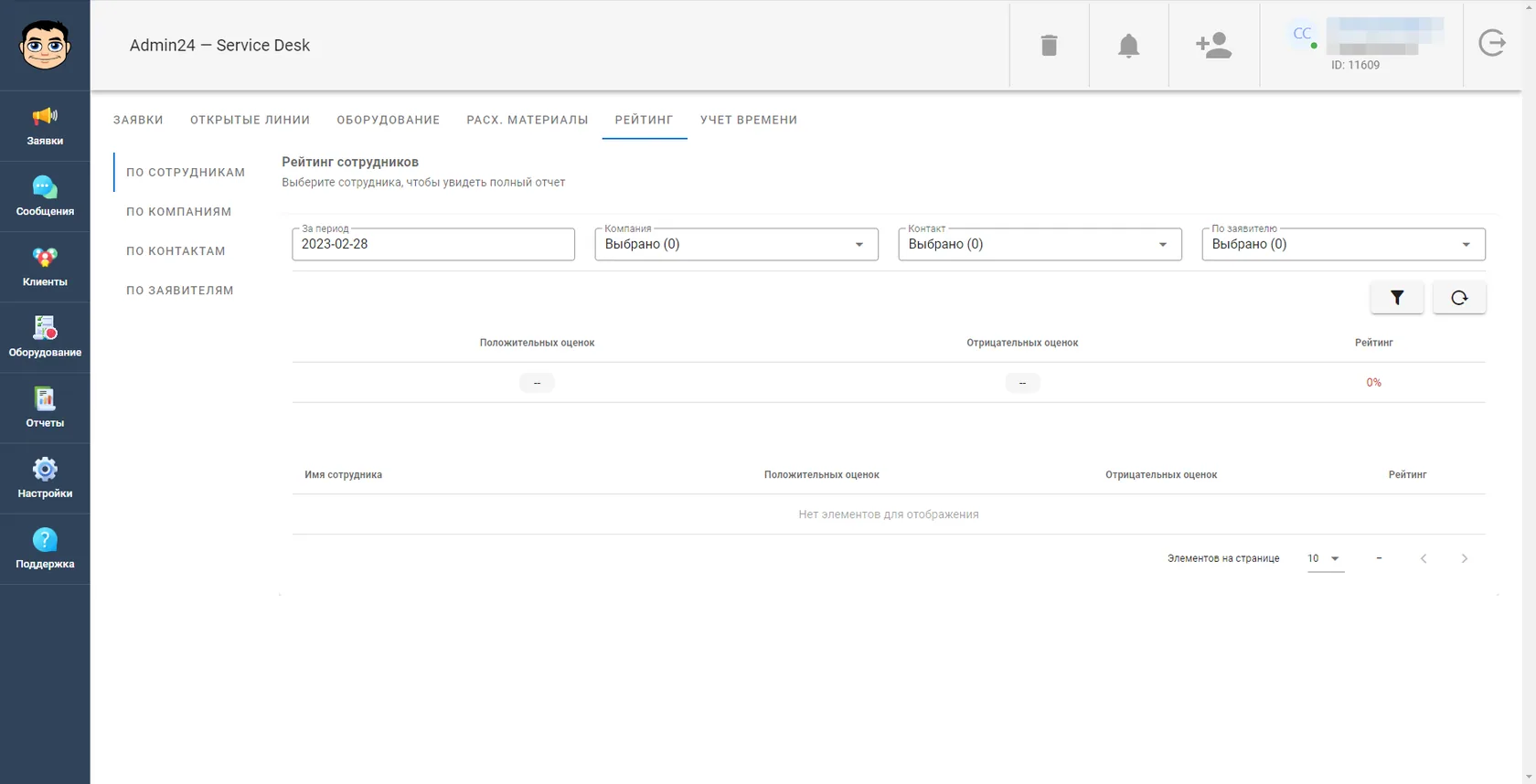The height and width of the screenshot is (784, 1536).
Task: Open Настройки gear in sidebar
Action: (45, 478)
